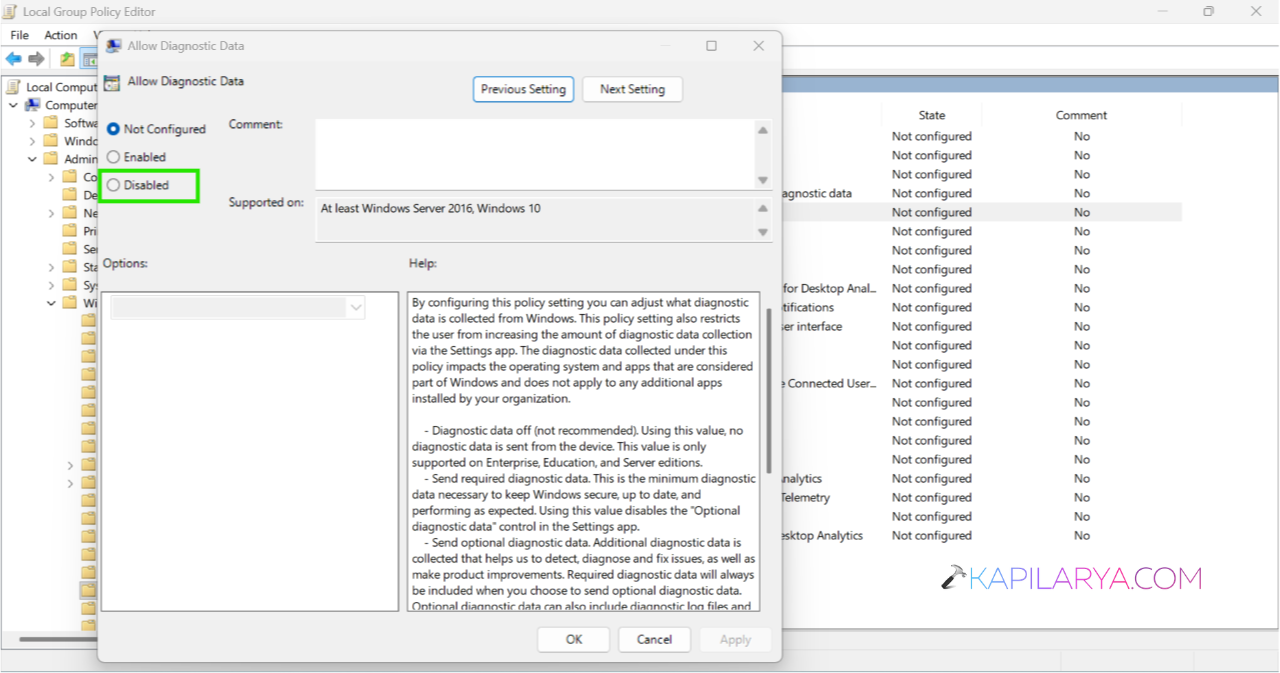This screenshot has width=1280, height=673.
Task: Go to Next Setting
Action: point(632,89)
